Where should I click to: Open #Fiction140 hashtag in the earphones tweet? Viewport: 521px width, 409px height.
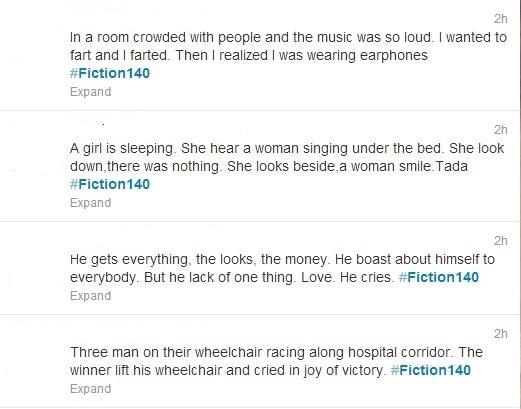pos(110,73)
